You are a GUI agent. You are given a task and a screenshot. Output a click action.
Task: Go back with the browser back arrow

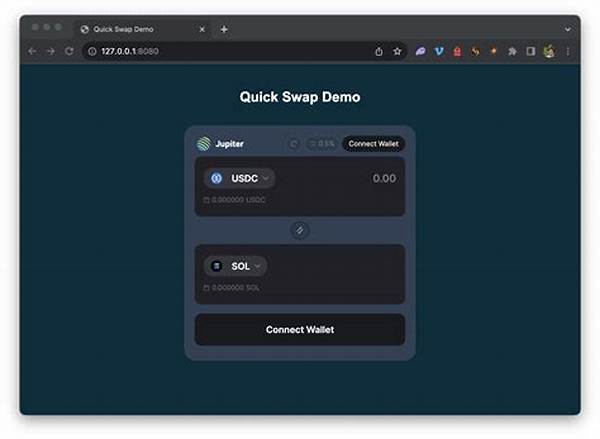[32, 51]
